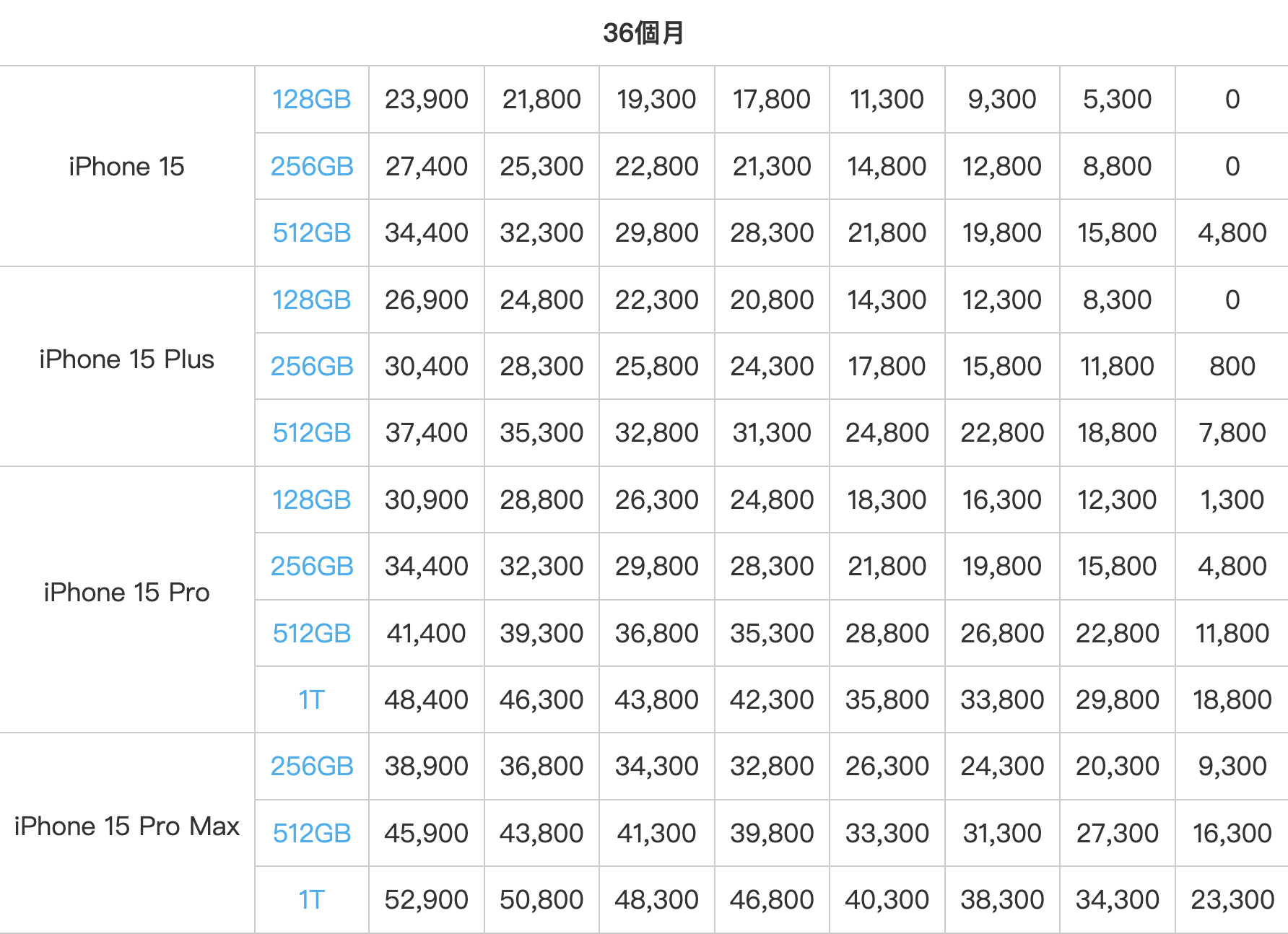1288x934 pixels.
Task: Click the 1T link for iPhone 15 Pro
Action: pyautogui.click(x=311, y=700)
